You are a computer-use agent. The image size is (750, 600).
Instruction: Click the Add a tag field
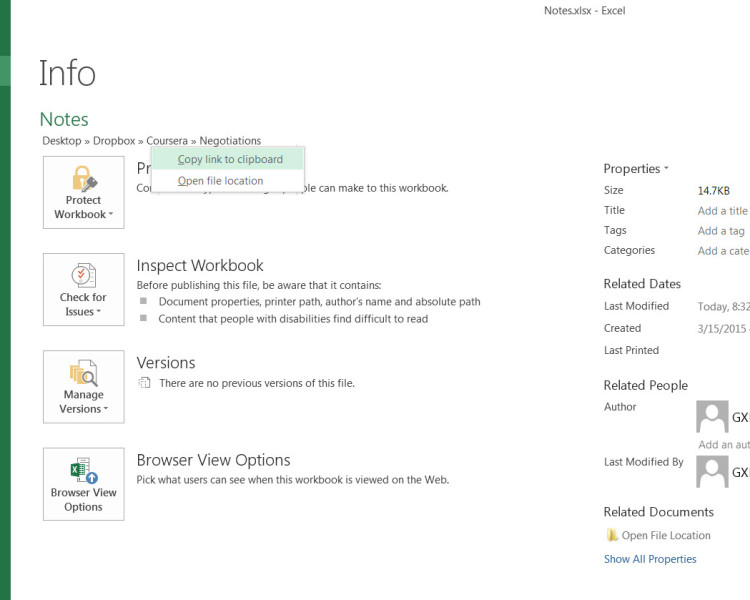pos(721,231)
